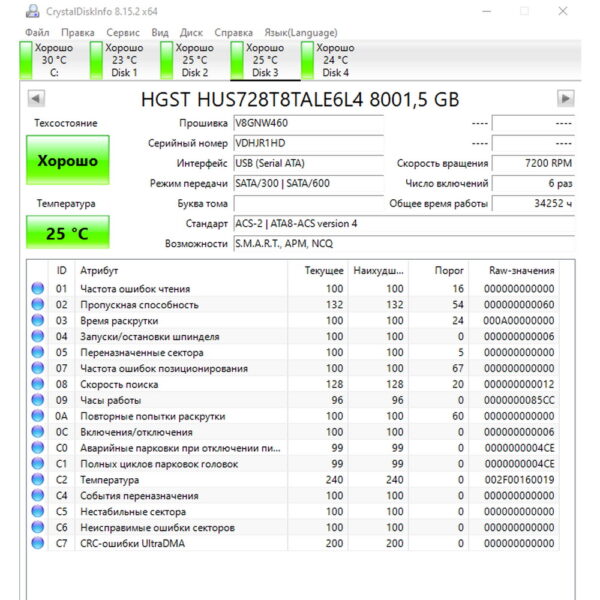Select raw value 000A00000000

(x=518, y=321)
